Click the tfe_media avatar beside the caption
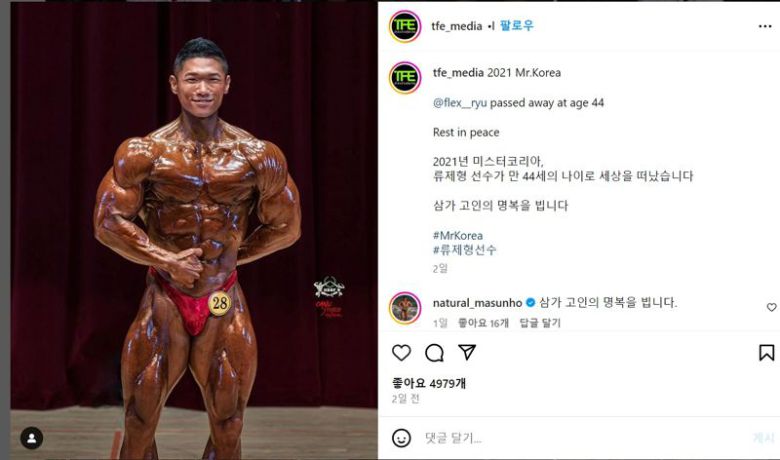The width and height of the screenshot is (780, 460). click(x=405, y=78)
